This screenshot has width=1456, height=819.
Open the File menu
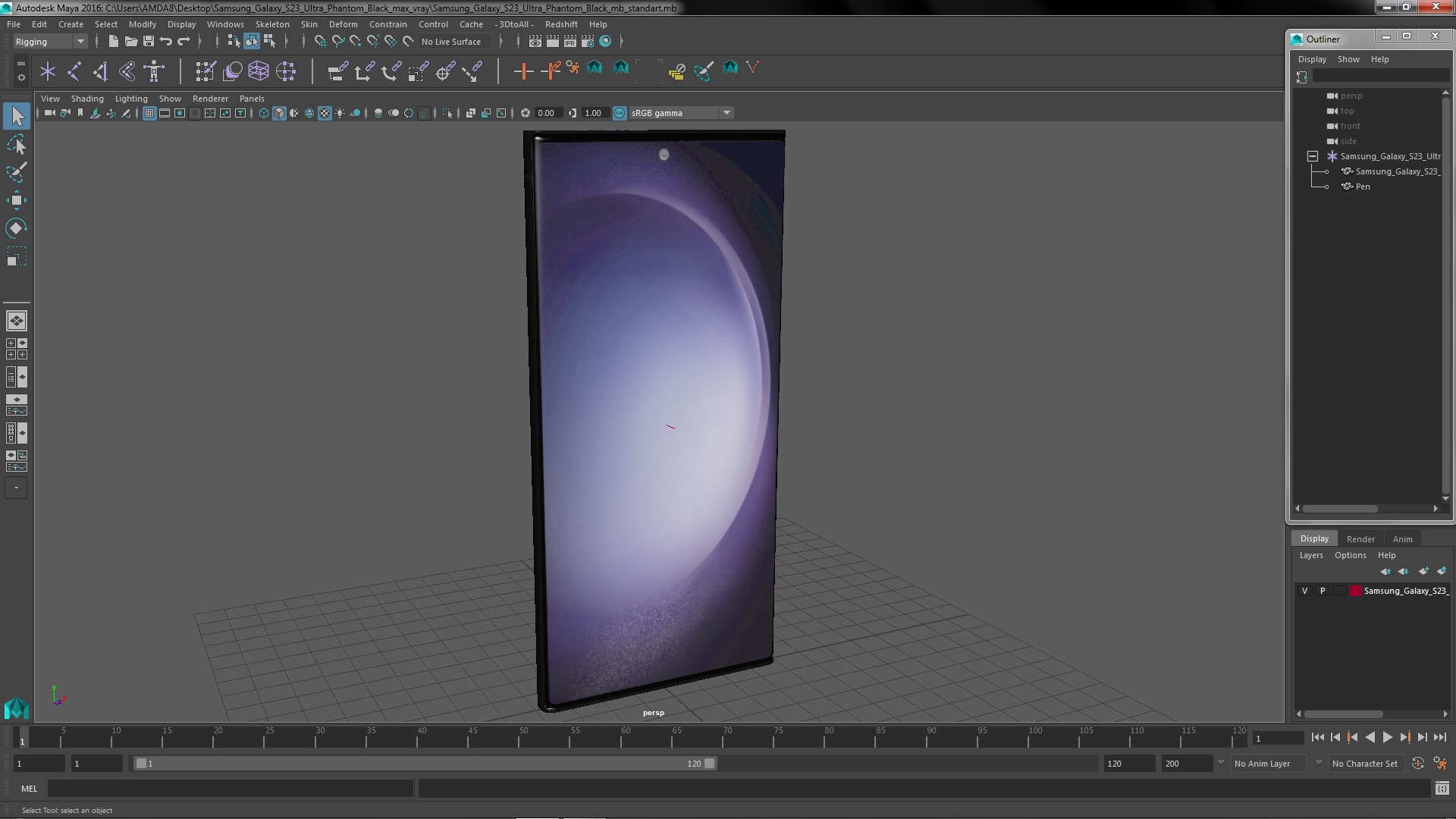point(14,24)
